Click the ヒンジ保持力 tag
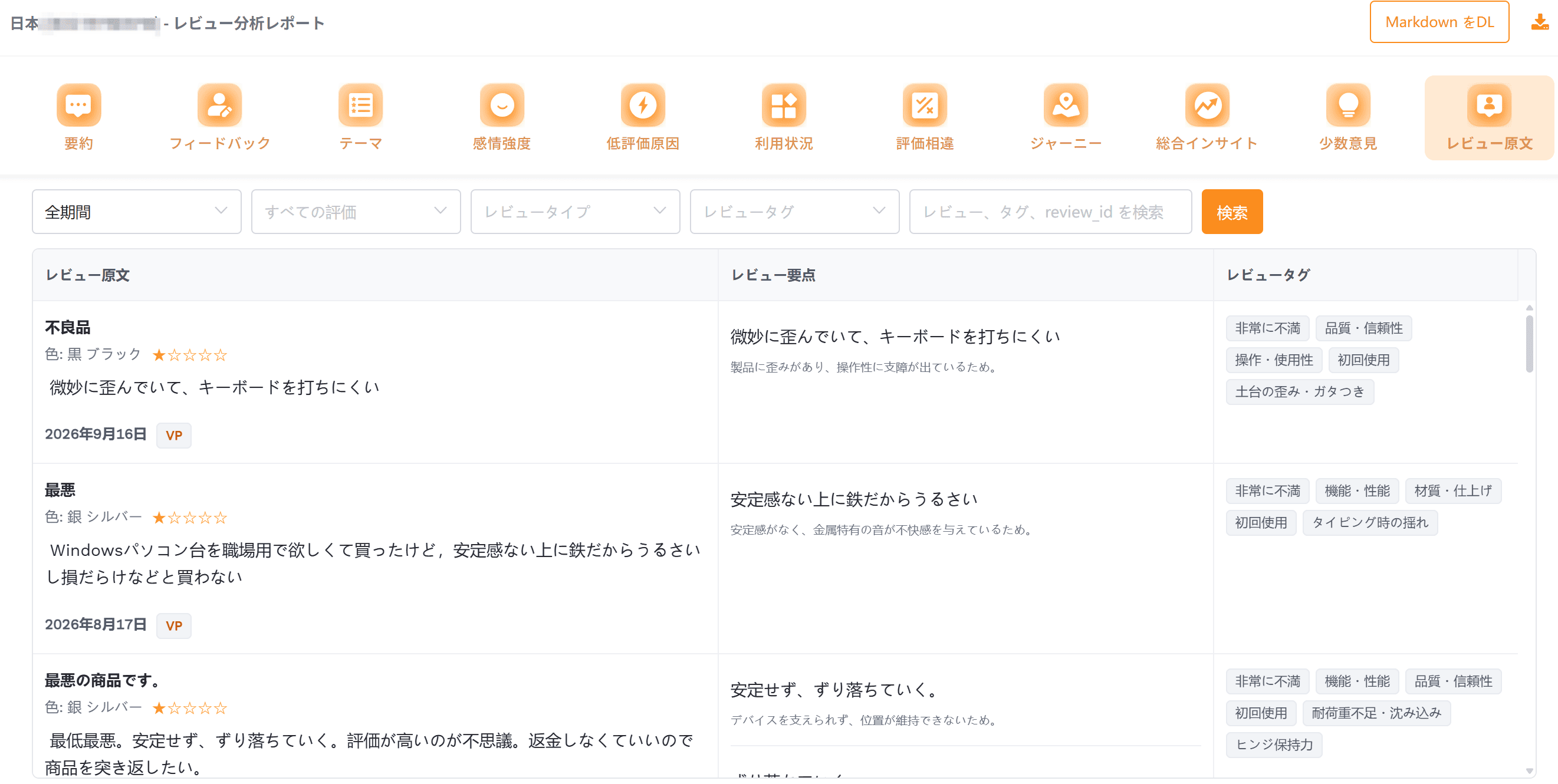This screenshot has width=1558, height=784. coord(1274,745)
